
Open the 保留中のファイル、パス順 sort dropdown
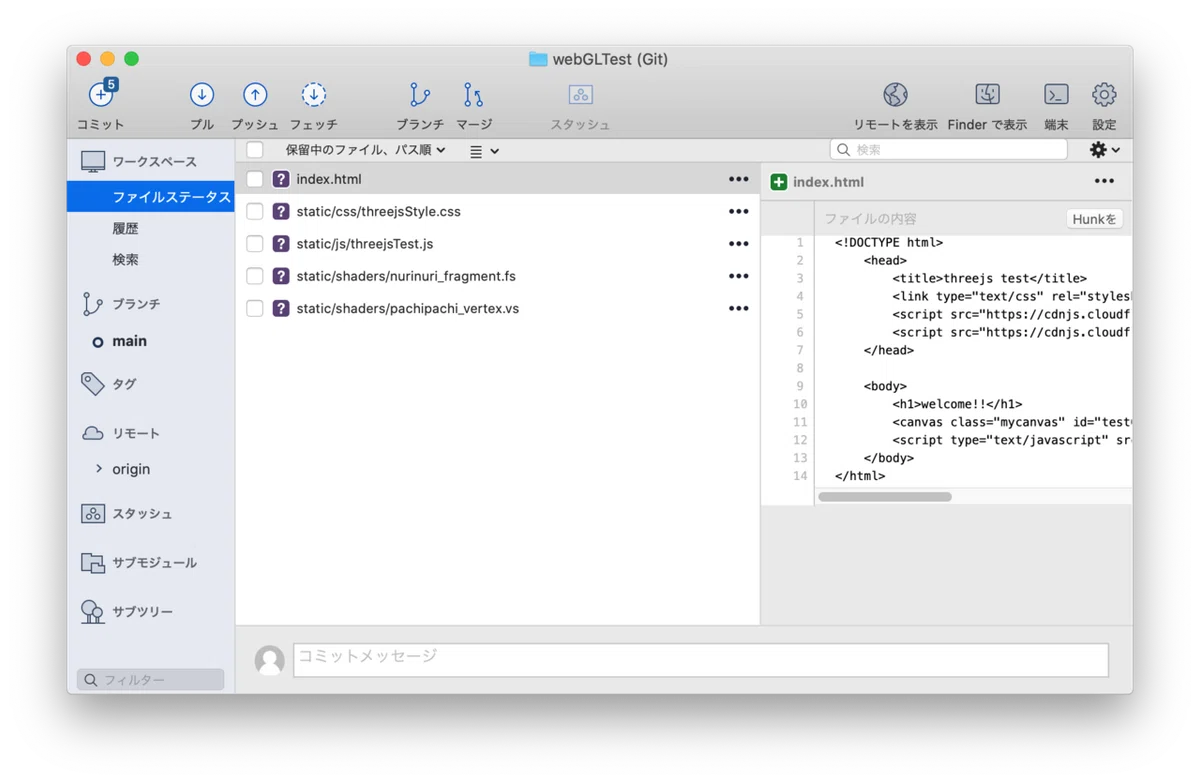coord(365,150)
